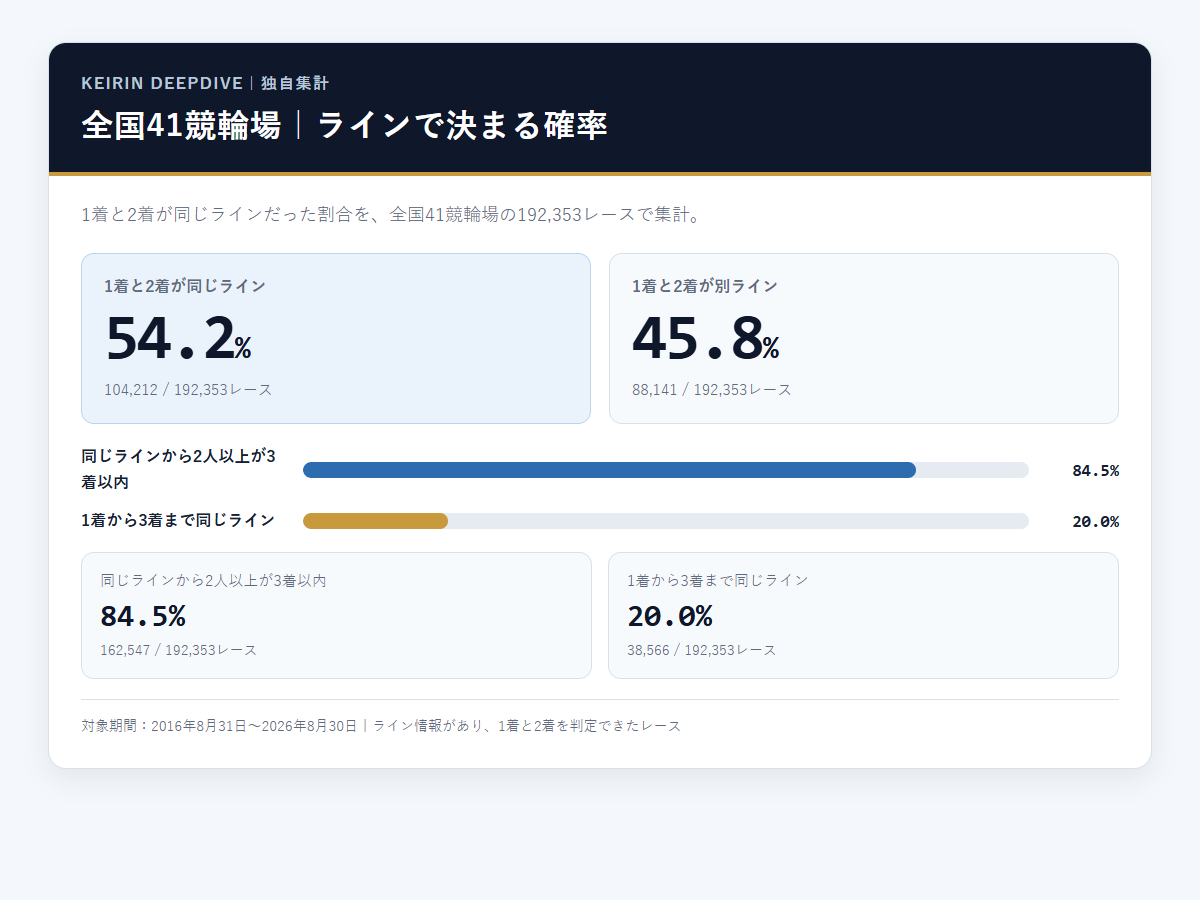Click the 20.0% value beside gold bar
The height and width of the screenshot is (900, 1200).
(x=1095, y=521)
